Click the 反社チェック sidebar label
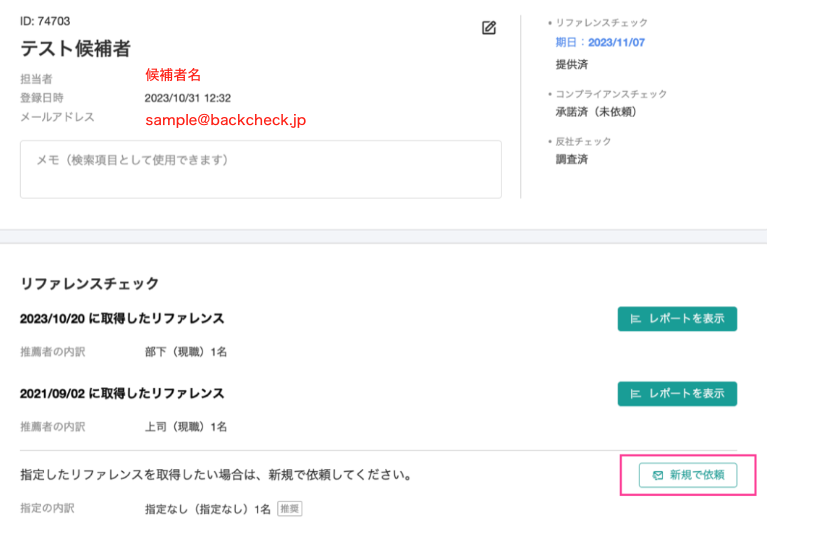This screenshot has height=536, width=836. pos(583,141)
